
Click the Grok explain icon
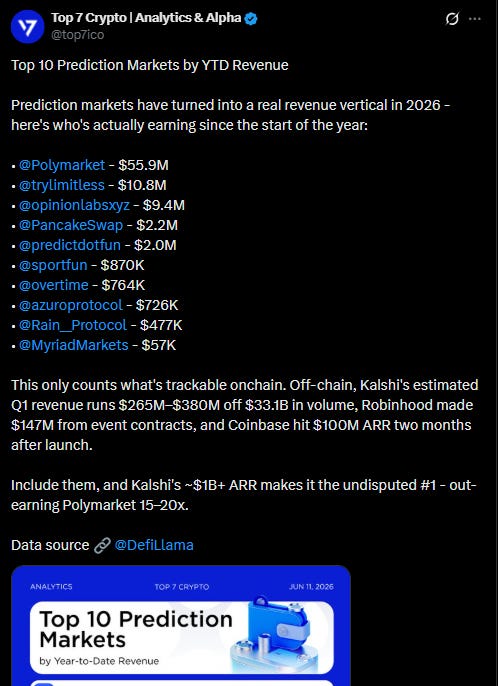click(452, 19)
